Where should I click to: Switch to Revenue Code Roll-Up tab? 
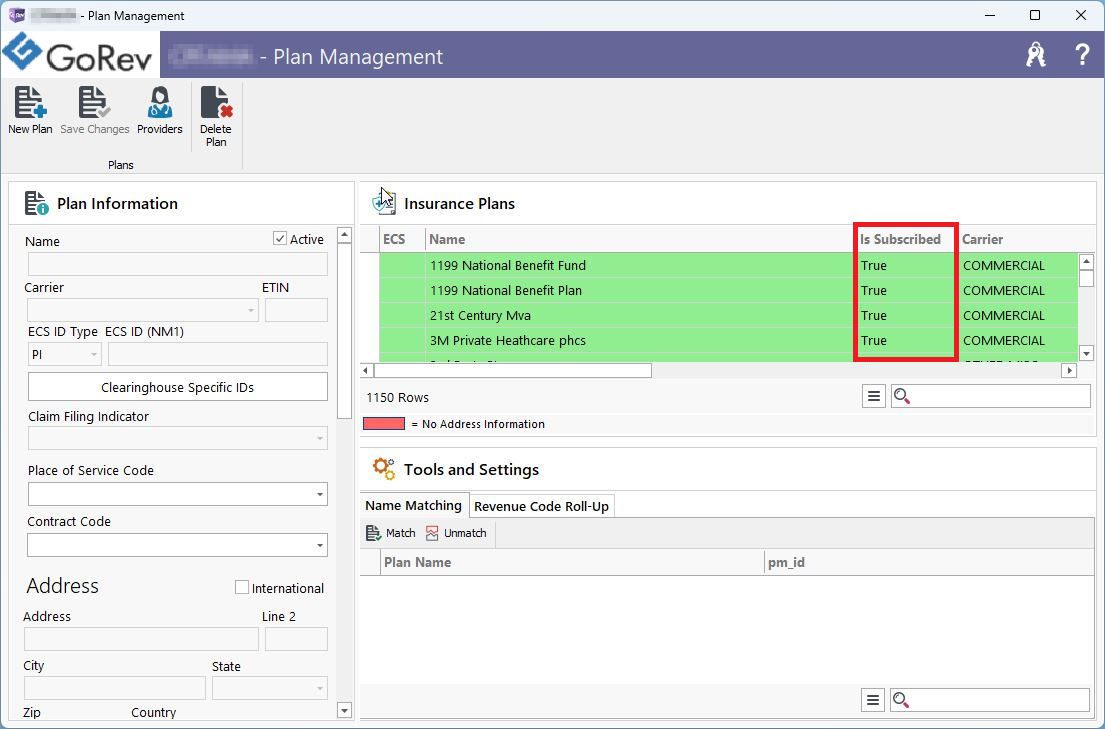pyautogui.click(x=541, y=506)
